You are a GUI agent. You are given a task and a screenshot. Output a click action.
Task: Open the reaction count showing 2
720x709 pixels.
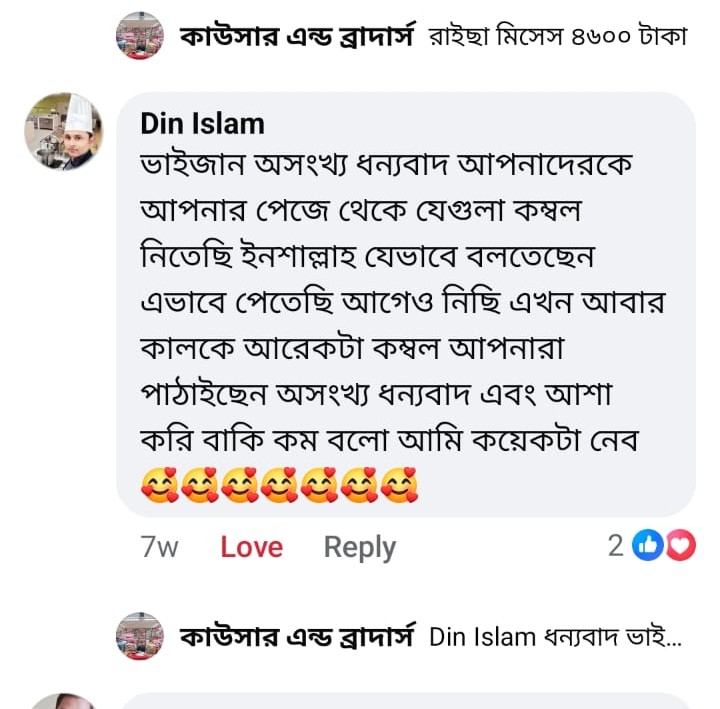615,545
